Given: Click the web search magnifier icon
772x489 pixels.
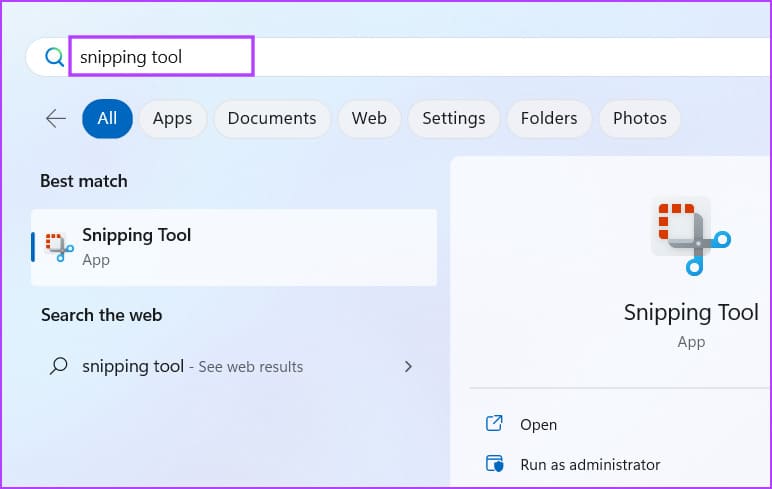Looking at the screenshot, I should (x=59, y=366).
